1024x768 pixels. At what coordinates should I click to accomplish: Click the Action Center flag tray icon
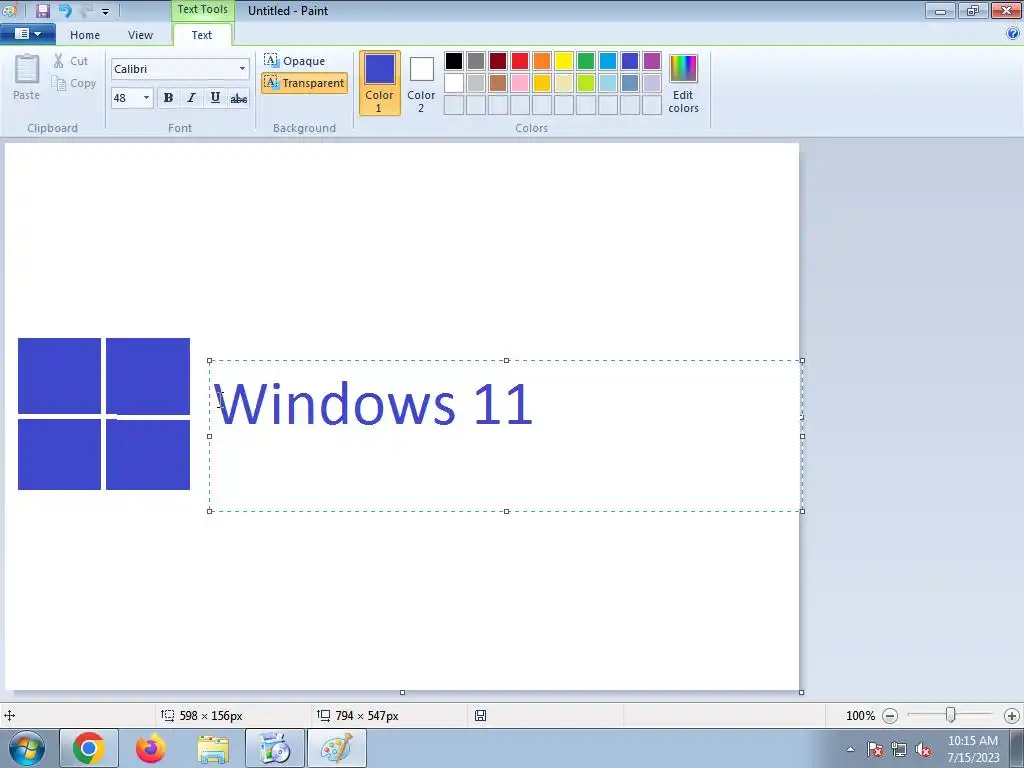point(875,750)
